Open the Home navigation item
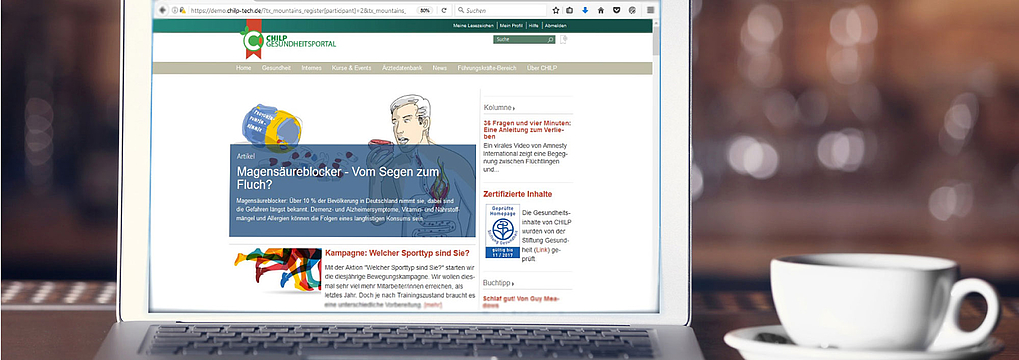Viewport: 1019px width, 360px height. [244, 68]
